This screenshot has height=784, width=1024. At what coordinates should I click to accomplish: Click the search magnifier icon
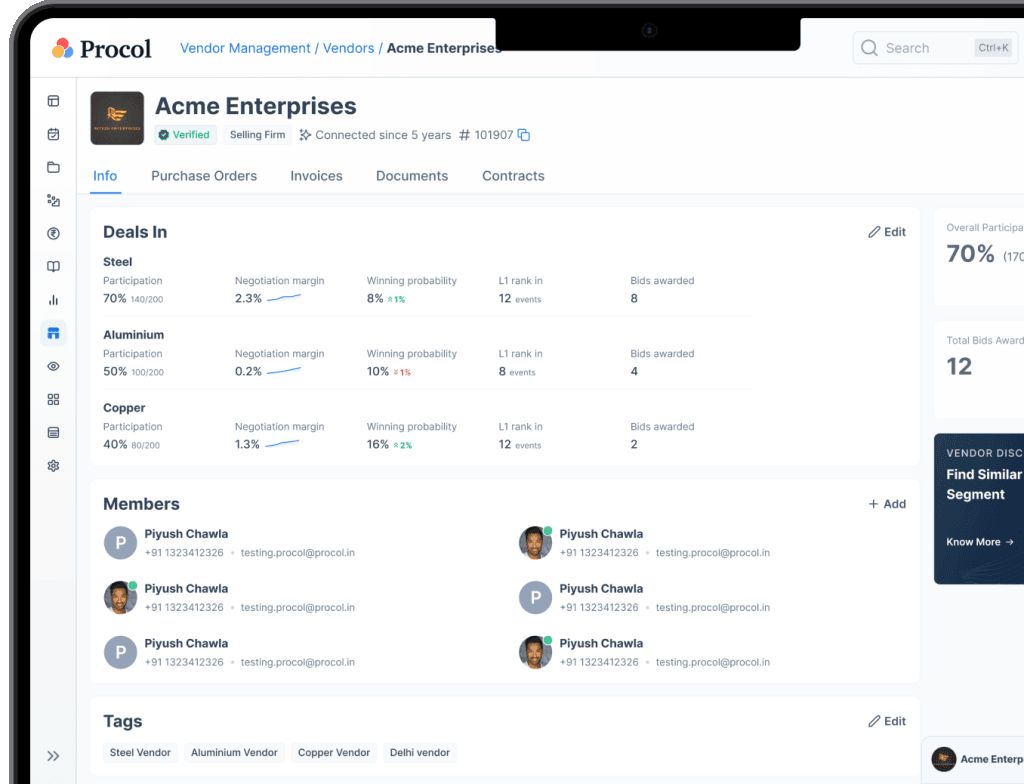[869, 48]
